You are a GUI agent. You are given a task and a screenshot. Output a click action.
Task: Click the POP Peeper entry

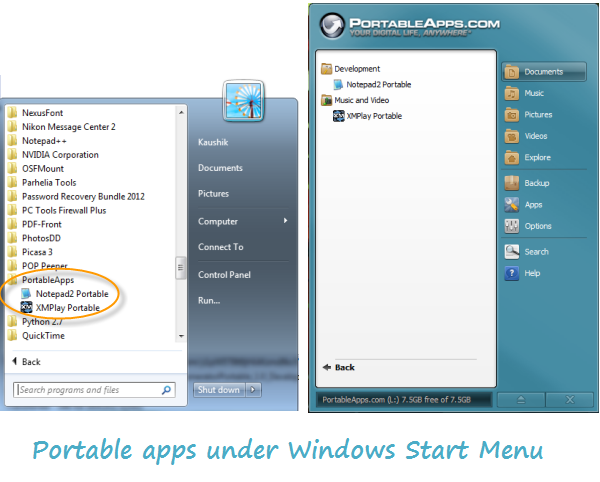38,266
